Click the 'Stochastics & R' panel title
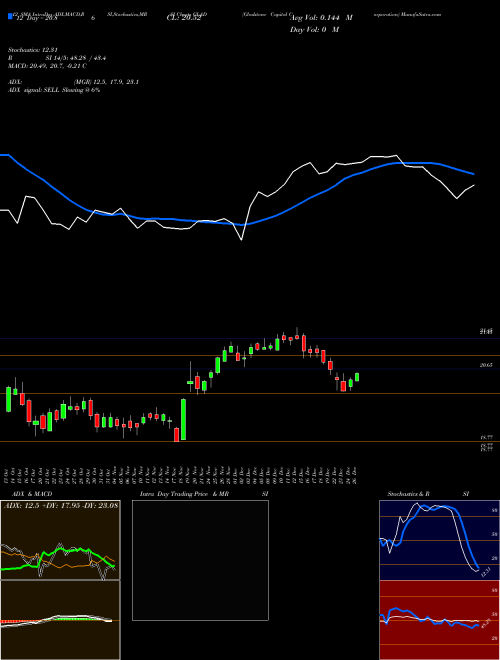The image size is (500, 660). point(408,494)
